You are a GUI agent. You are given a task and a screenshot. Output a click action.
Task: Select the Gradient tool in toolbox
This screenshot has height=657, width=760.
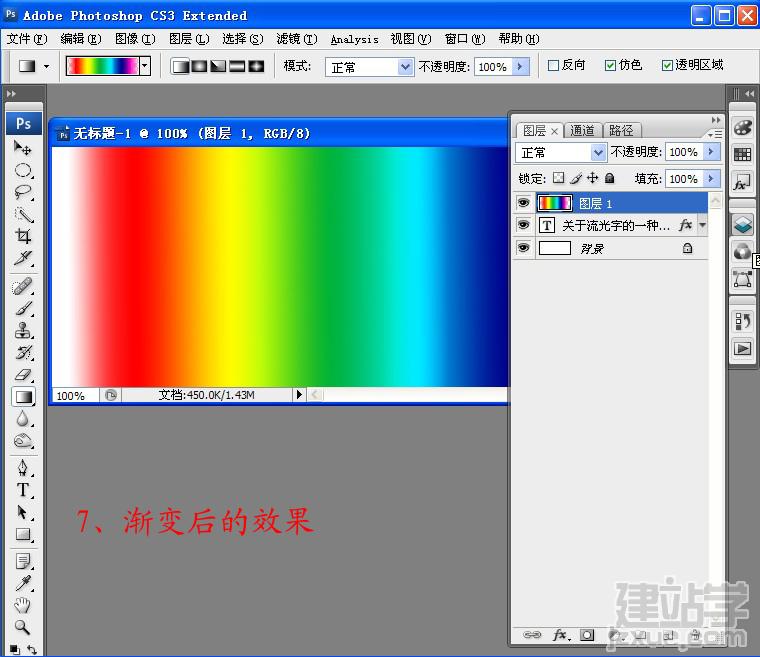pyautogui.click(x=23, y=397)
